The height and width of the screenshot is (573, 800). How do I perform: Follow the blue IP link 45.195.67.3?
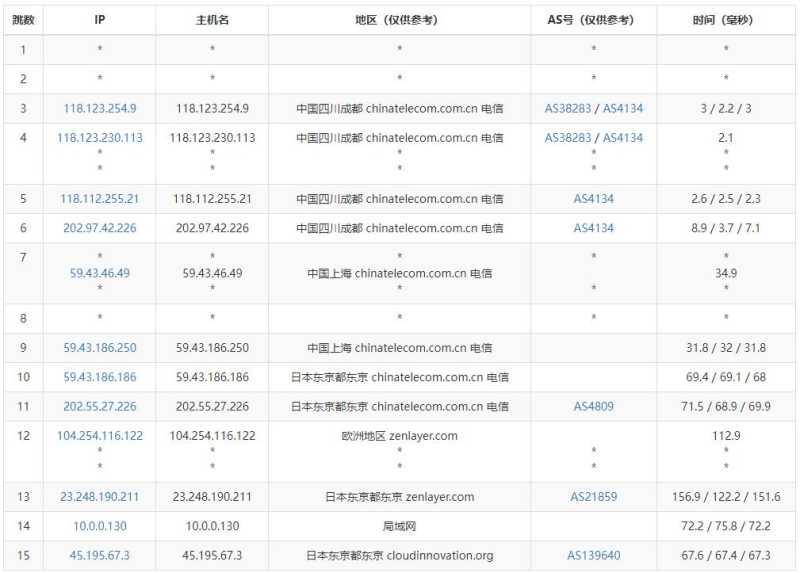coord(99,555)
